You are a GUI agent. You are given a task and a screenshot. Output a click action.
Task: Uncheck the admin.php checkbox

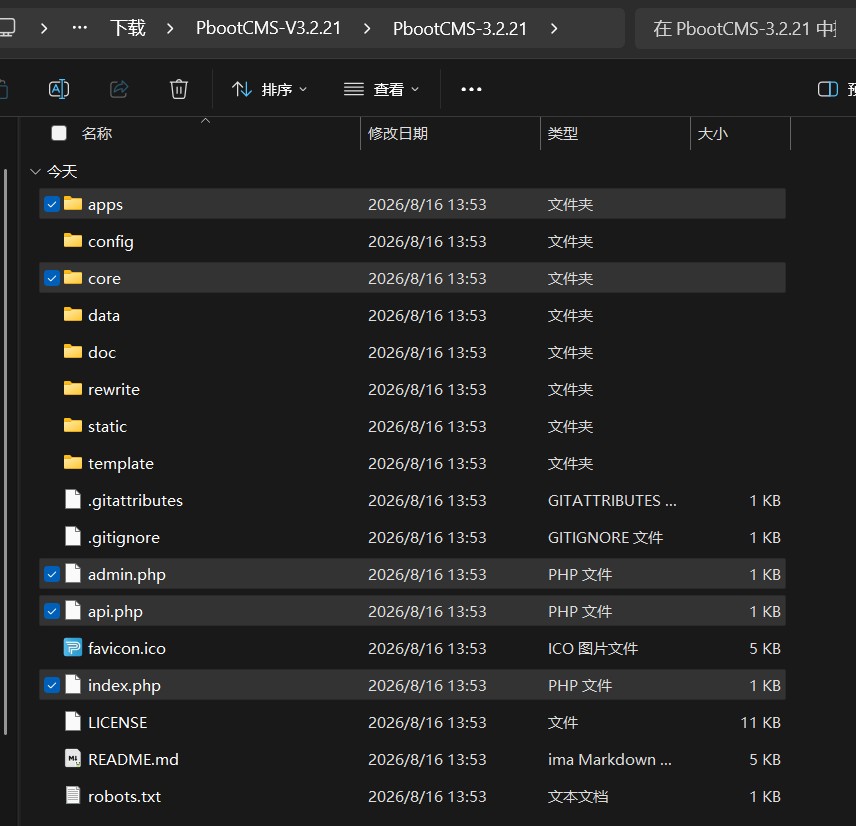pos(52,574)
